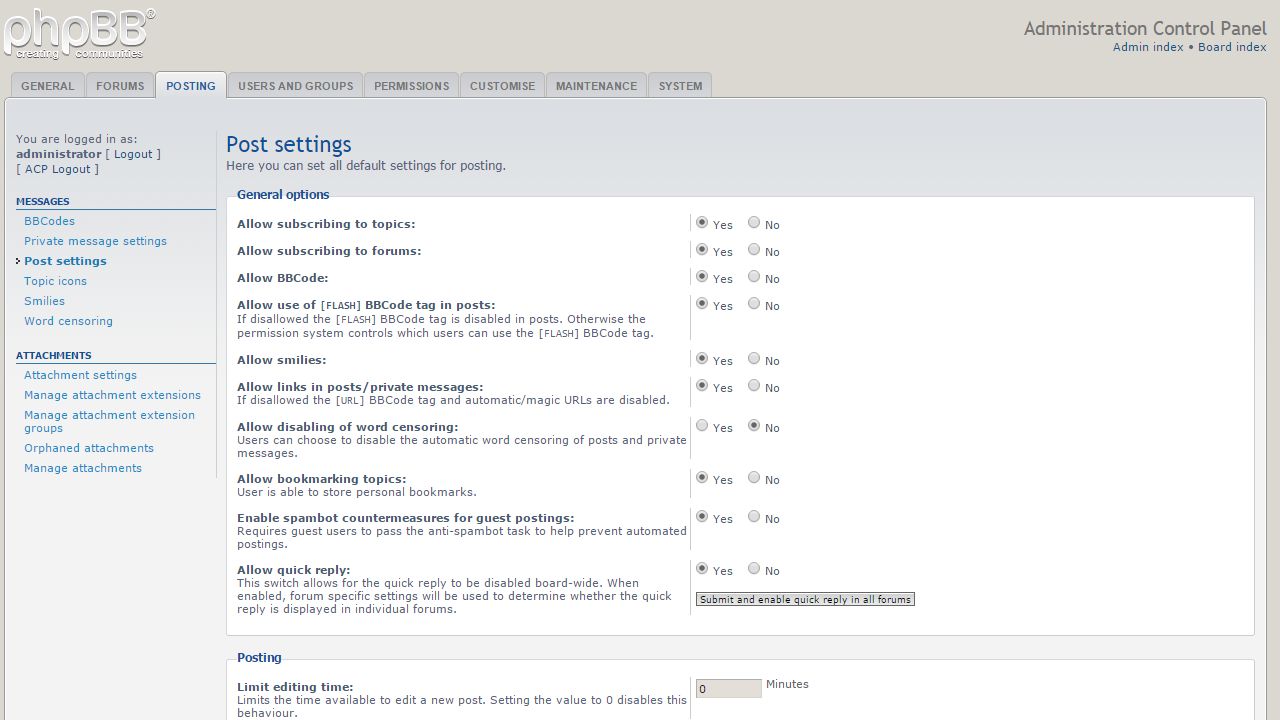The width and height of the screenshot is (1280, 720).
Task: Click the Messages sidebar heading
Action: coord(43,201)
